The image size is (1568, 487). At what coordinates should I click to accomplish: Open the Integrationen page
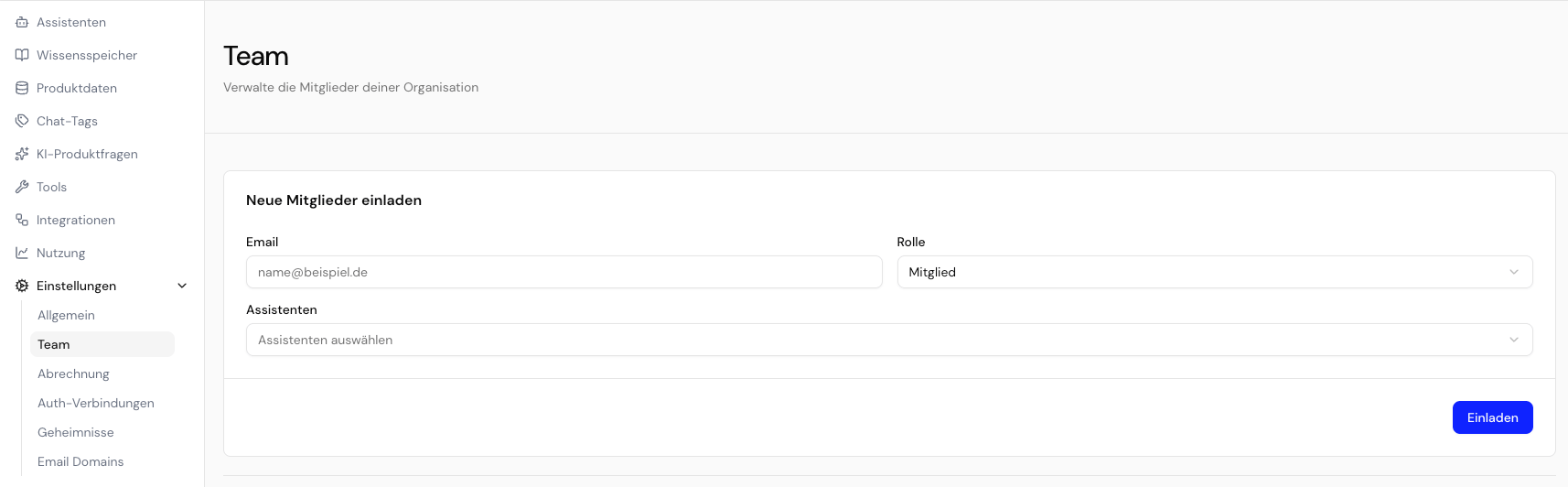click(x=76, y=220)
